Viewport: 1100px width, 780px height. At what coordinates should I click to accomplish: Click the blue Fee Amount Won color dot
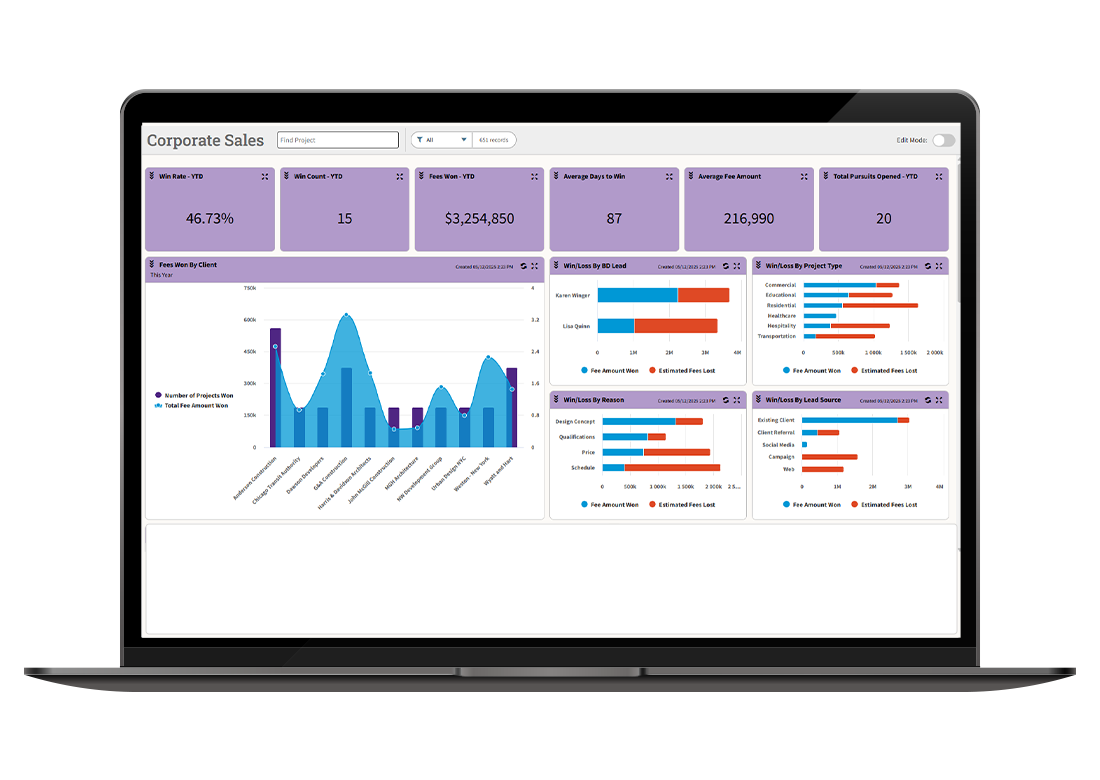coord(583,369)
